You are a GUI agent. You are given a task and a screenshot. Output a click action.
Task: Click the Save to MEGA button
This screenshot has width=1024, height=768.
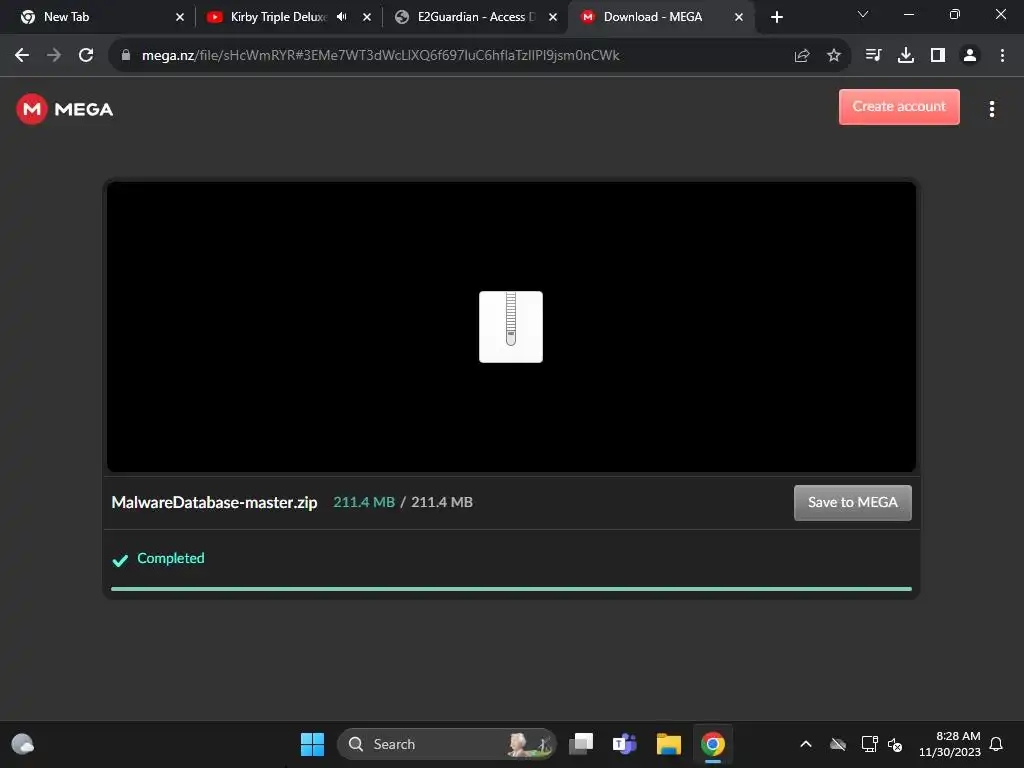click(852, 502)
